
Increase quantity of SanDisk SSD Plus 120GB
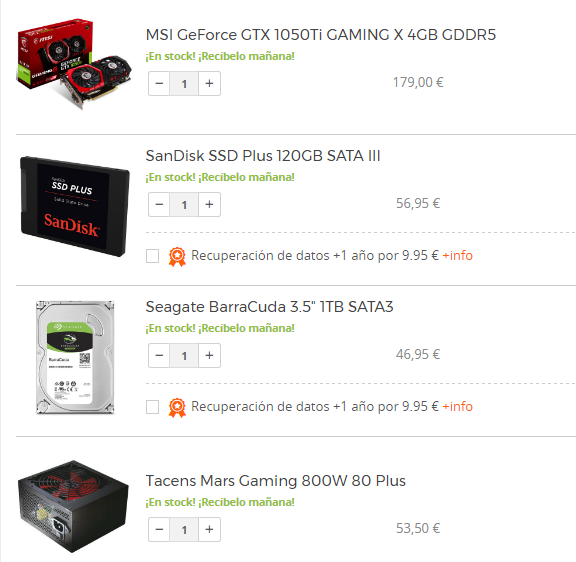pyautogui.click(x=209, y=205)
